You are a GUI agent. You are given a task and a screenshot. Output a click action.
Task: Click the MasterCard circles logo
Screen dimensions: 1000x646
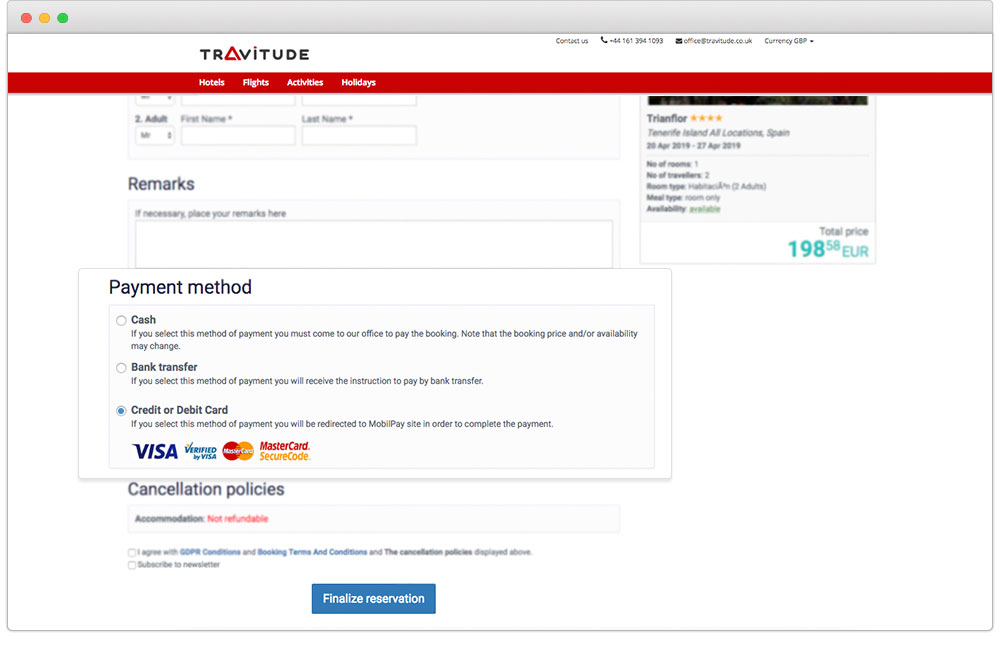pyautogui.click(x=238, y=451)
